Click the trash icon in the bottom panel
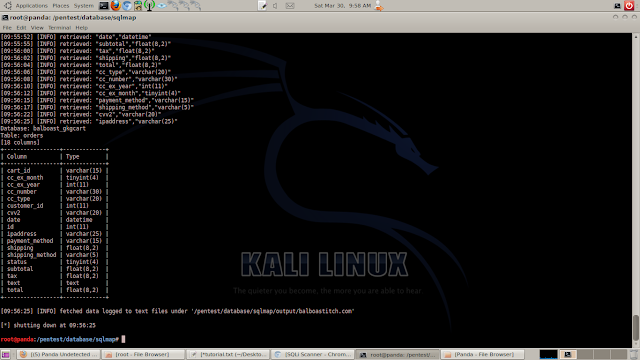The width and height of the screenshot is (640, 360). 634,354
